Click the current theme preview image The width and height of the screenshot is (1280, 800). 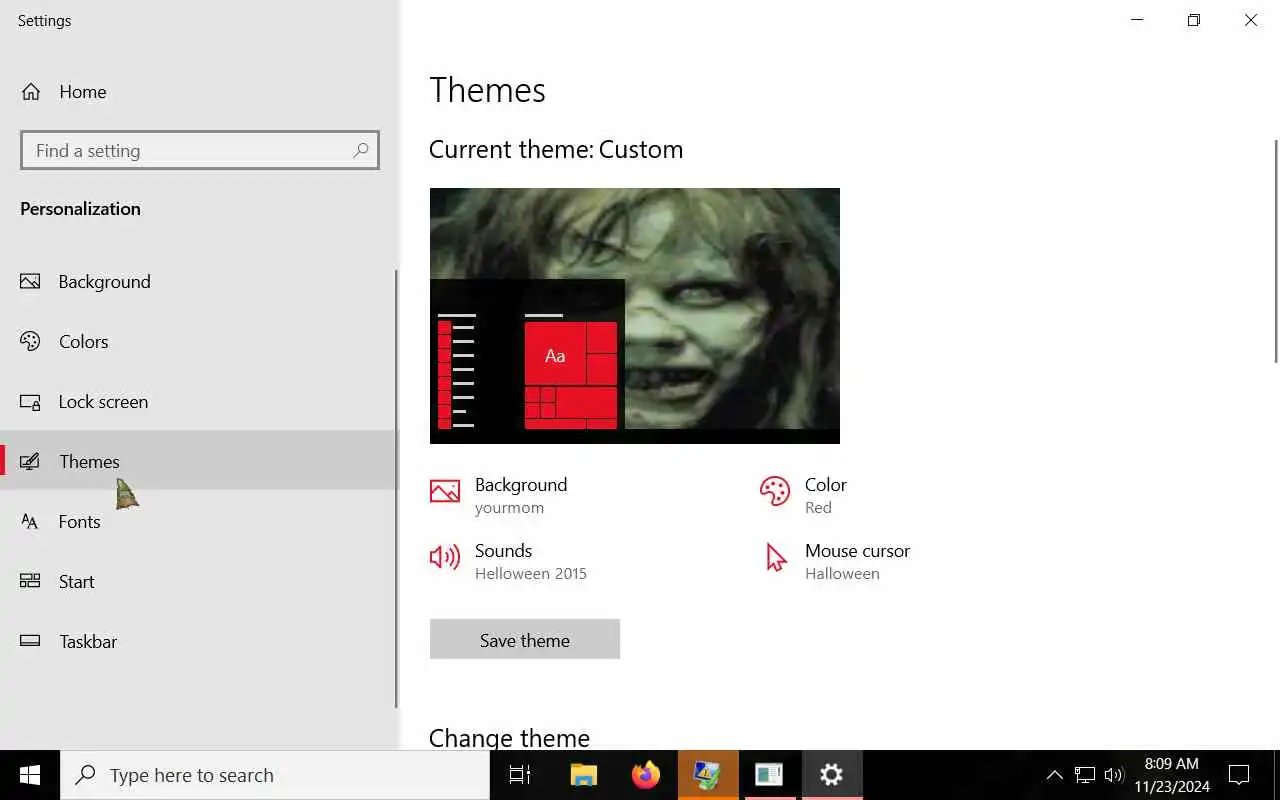[x=635, y=316]
